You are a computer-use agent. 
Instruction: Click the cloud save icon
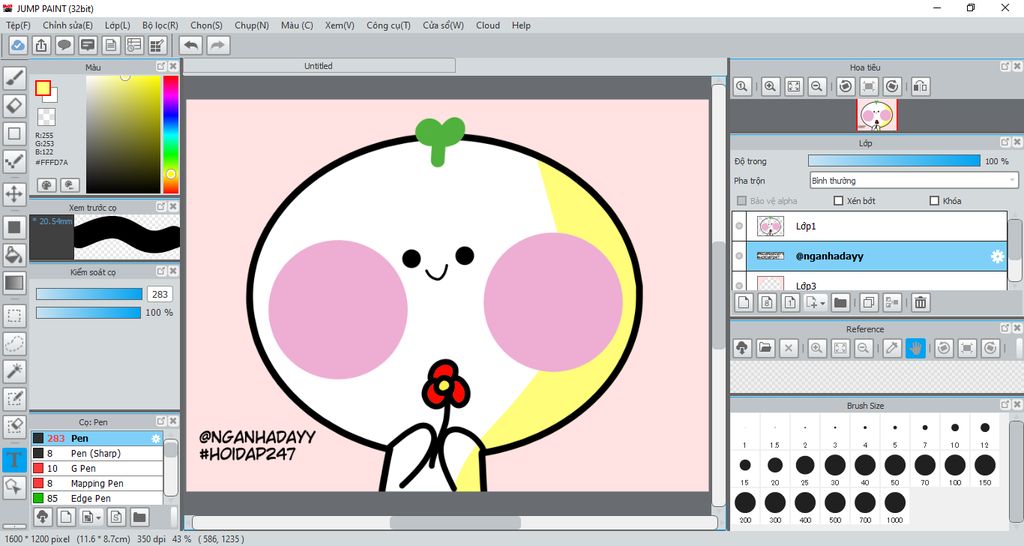pyautogui.click(x=18, y=45)
